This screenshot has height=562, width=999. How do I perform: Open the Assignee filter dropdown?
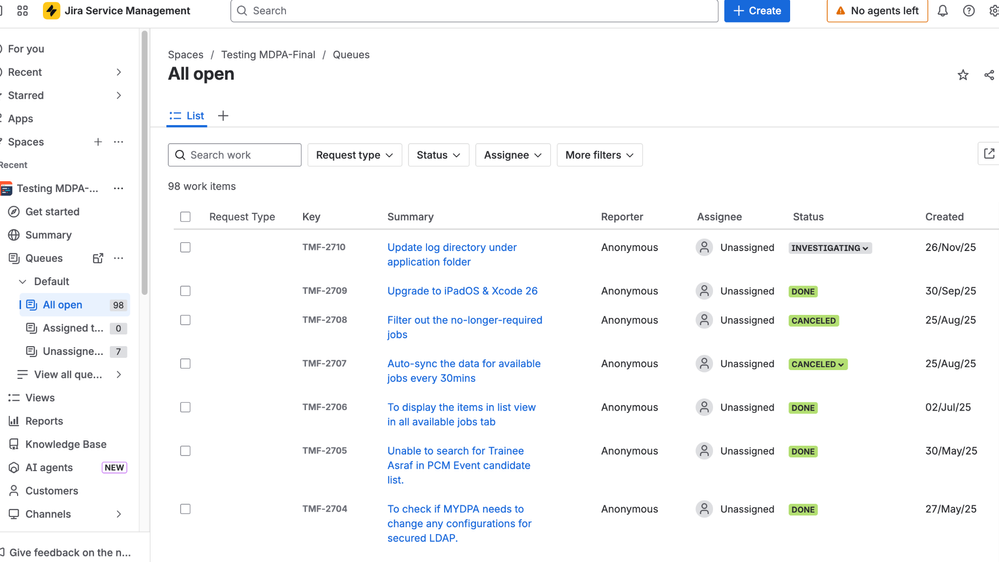coord(513,155)
